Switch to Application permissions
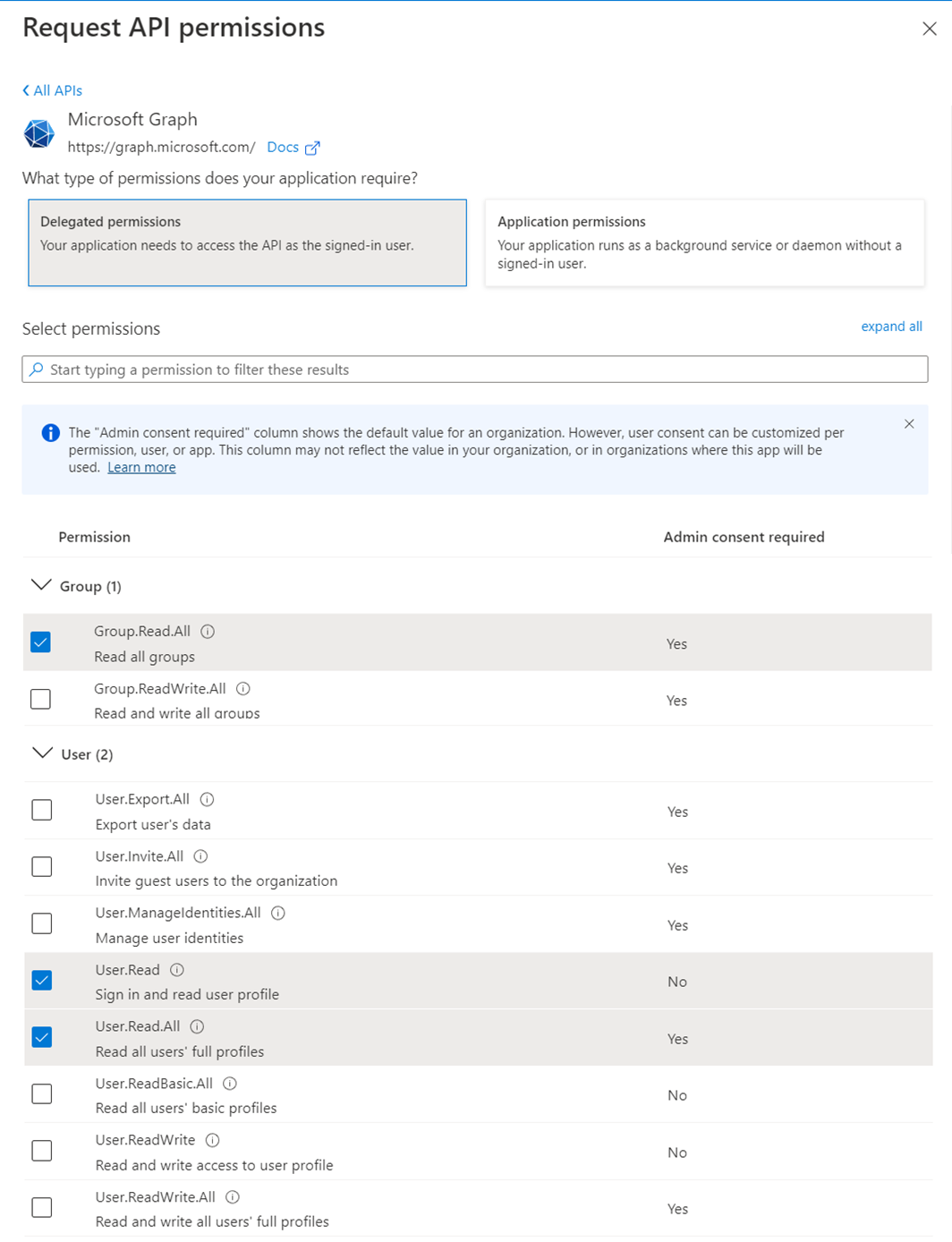The height and width of the screenshot is (1242, 952). [x=704, y=242]
